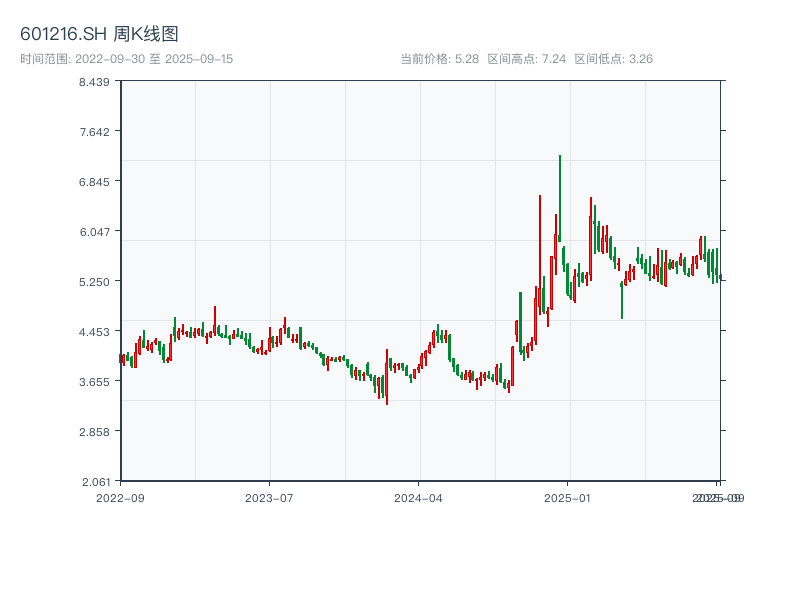Click the 区间低点 3.26 label
The height and width of the screenshot is (600, 800).
pyautogui.click(x=613, y=59)
